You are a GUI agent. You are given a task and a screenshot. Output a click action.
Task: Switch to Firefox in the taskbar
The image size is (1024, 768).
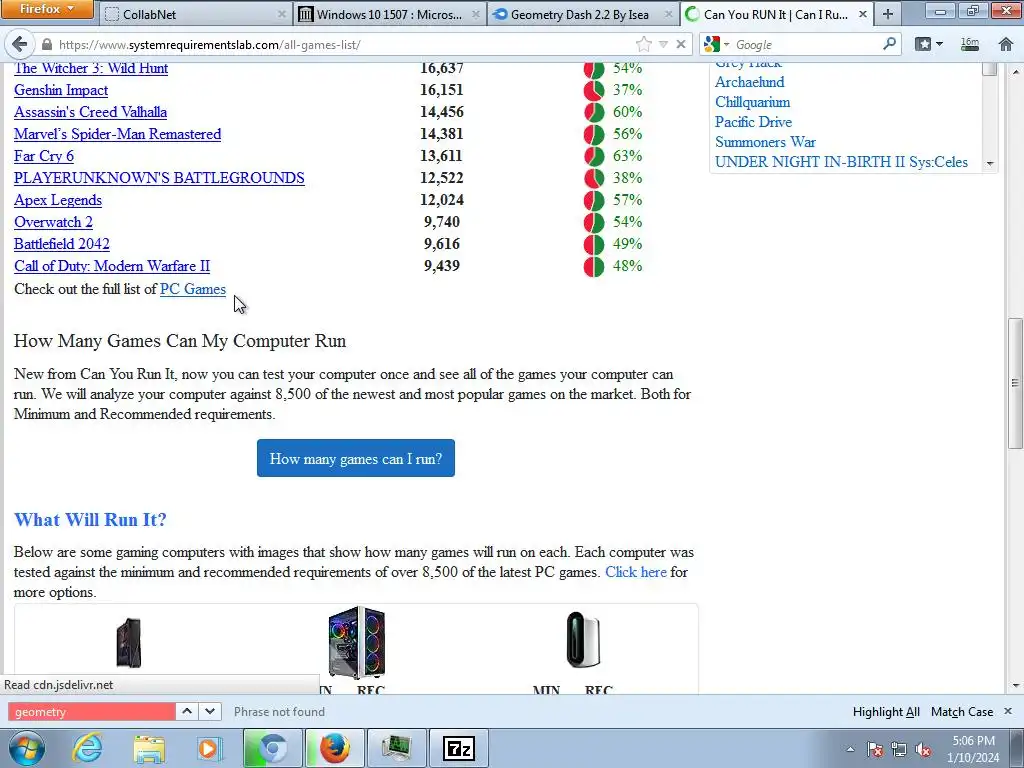(334, 748)
